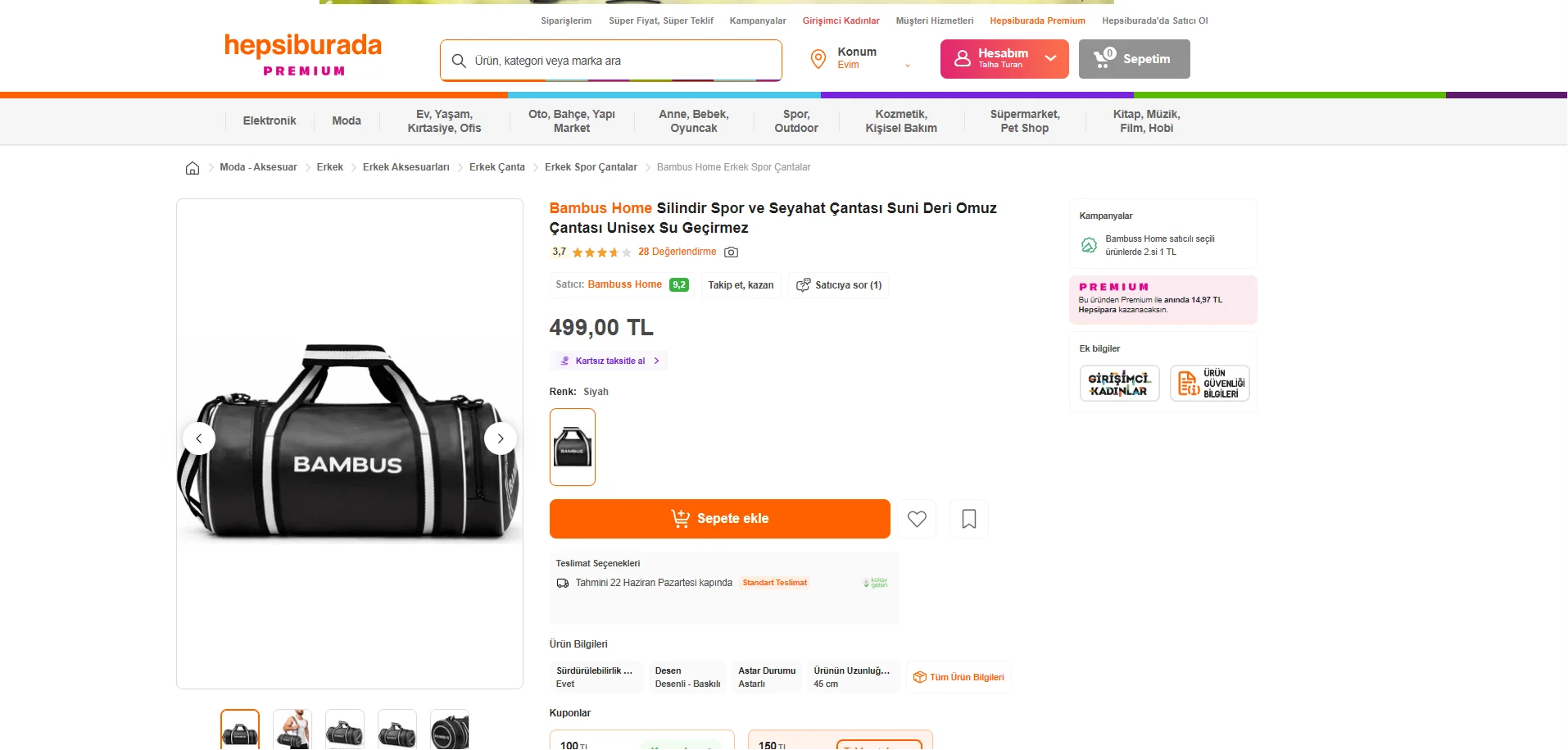Open the Bambuss Home seller link
This screenshot has height=750, width=1568.
click(624, 284)
